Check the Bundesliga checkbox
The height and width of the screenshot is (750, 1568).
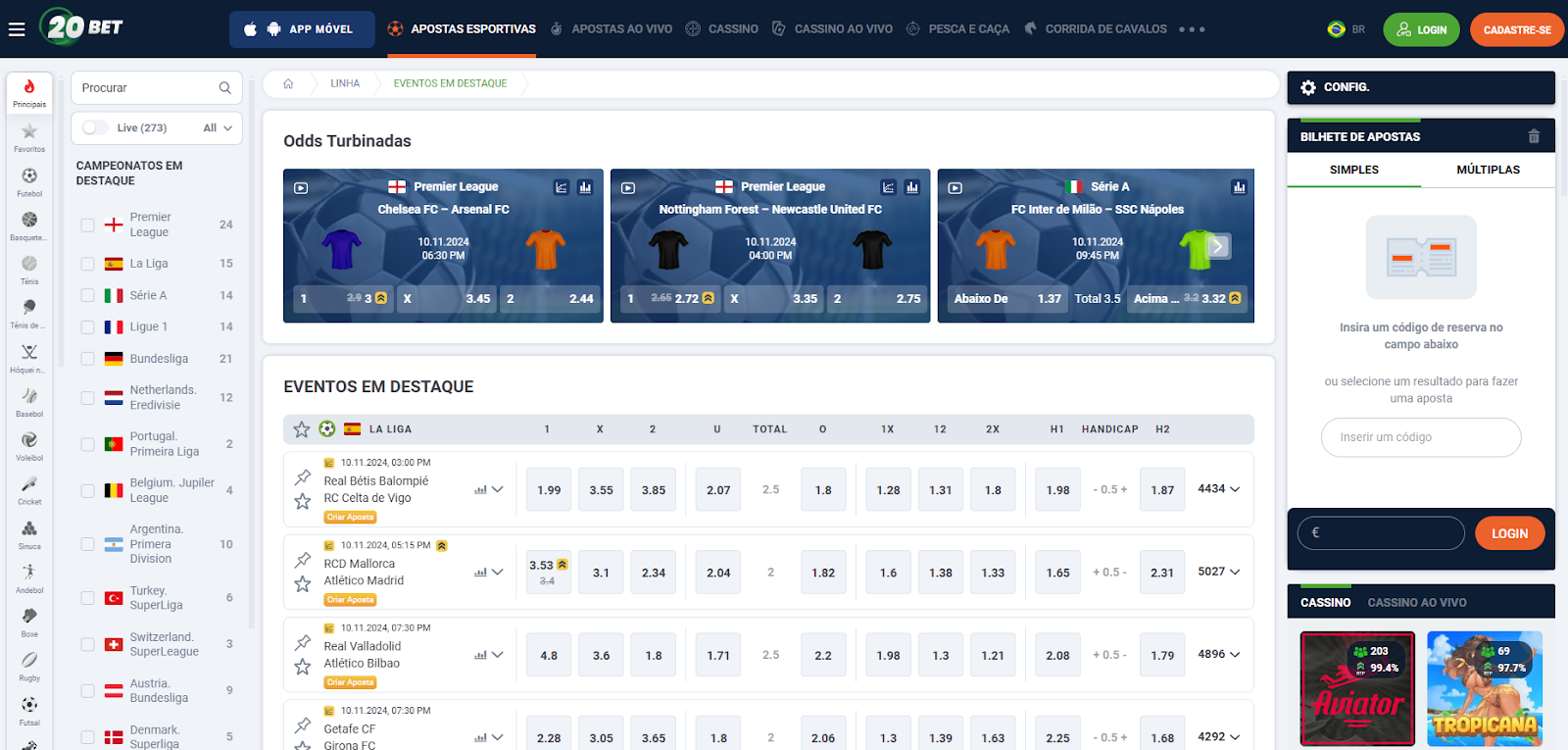click(87, 359)
